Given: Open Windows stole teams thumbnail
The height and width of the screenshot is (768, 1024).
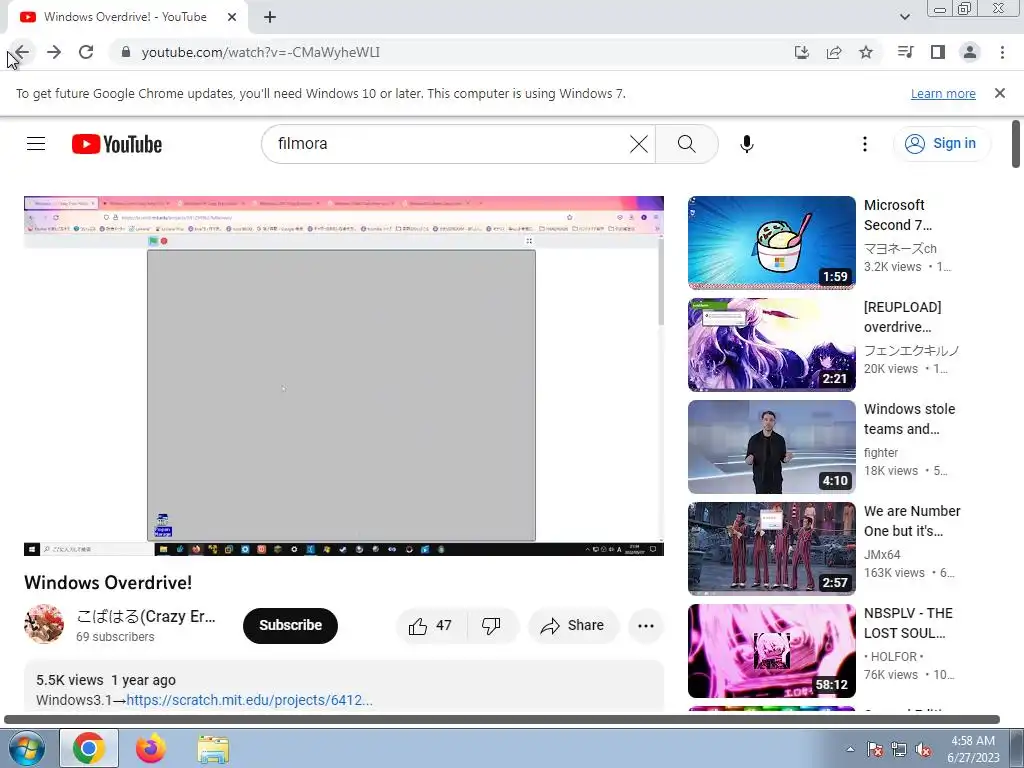Looking at the screenshot, I should pos(771,447).
